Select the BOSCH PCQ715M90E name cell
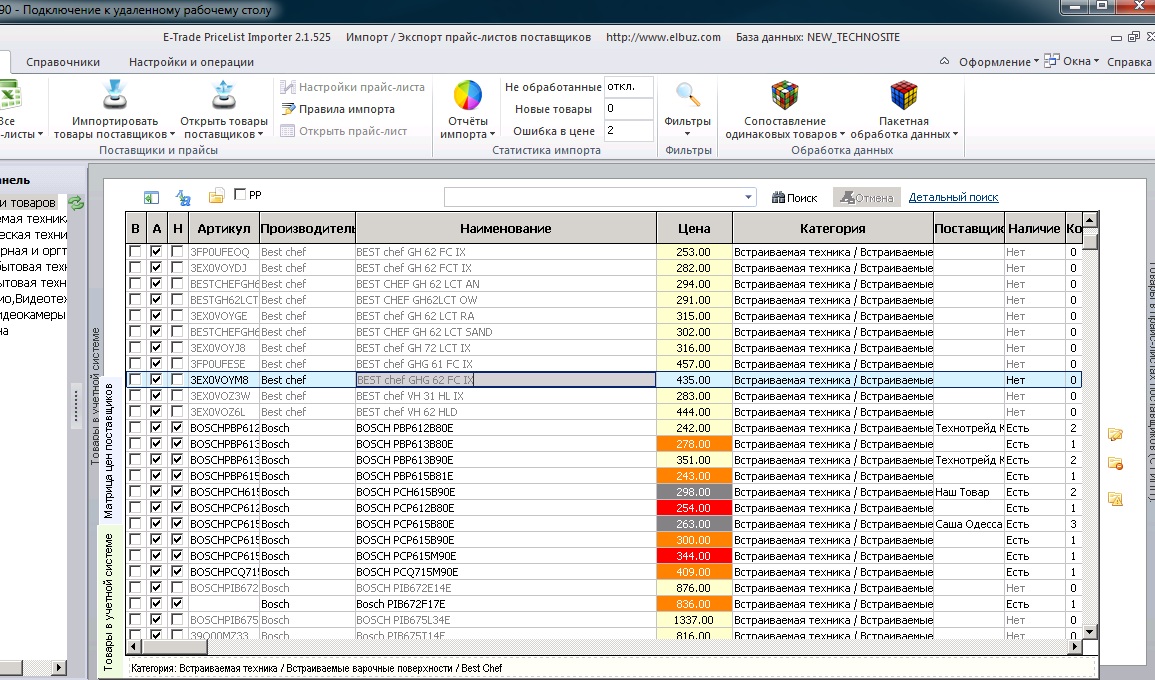This screenshot has width=1155, height=680. [x=505, y=572]
